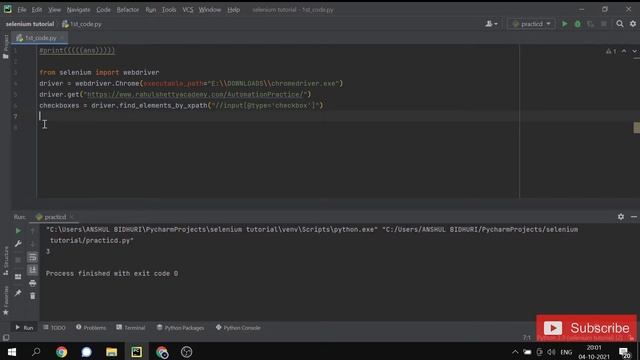Open the Tools menu
The height and width of the screenshot is (360, 640).
coord(169,9)
